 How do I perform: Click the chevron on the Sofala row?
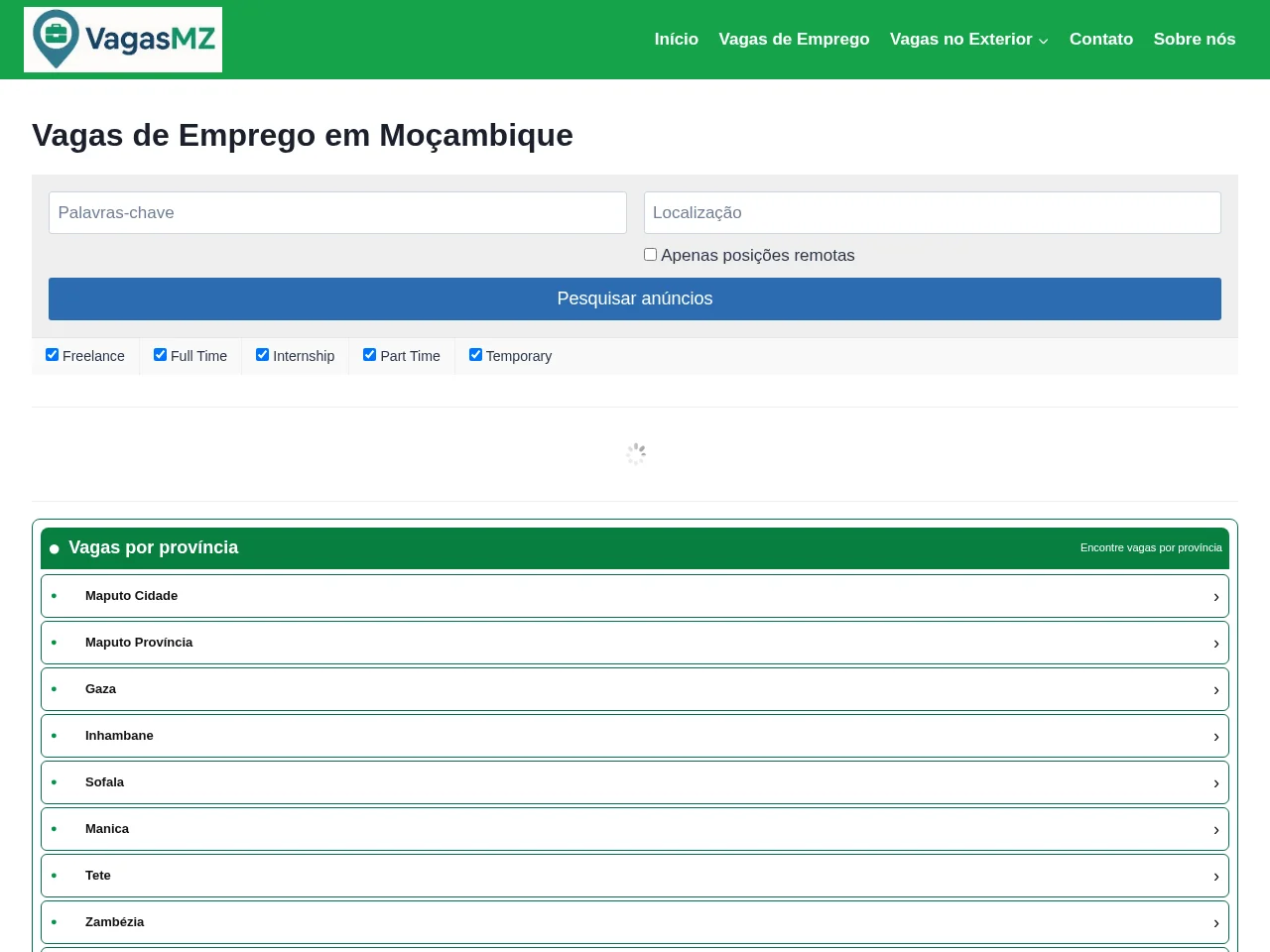pyautogui.click(x=1216, y=783)
